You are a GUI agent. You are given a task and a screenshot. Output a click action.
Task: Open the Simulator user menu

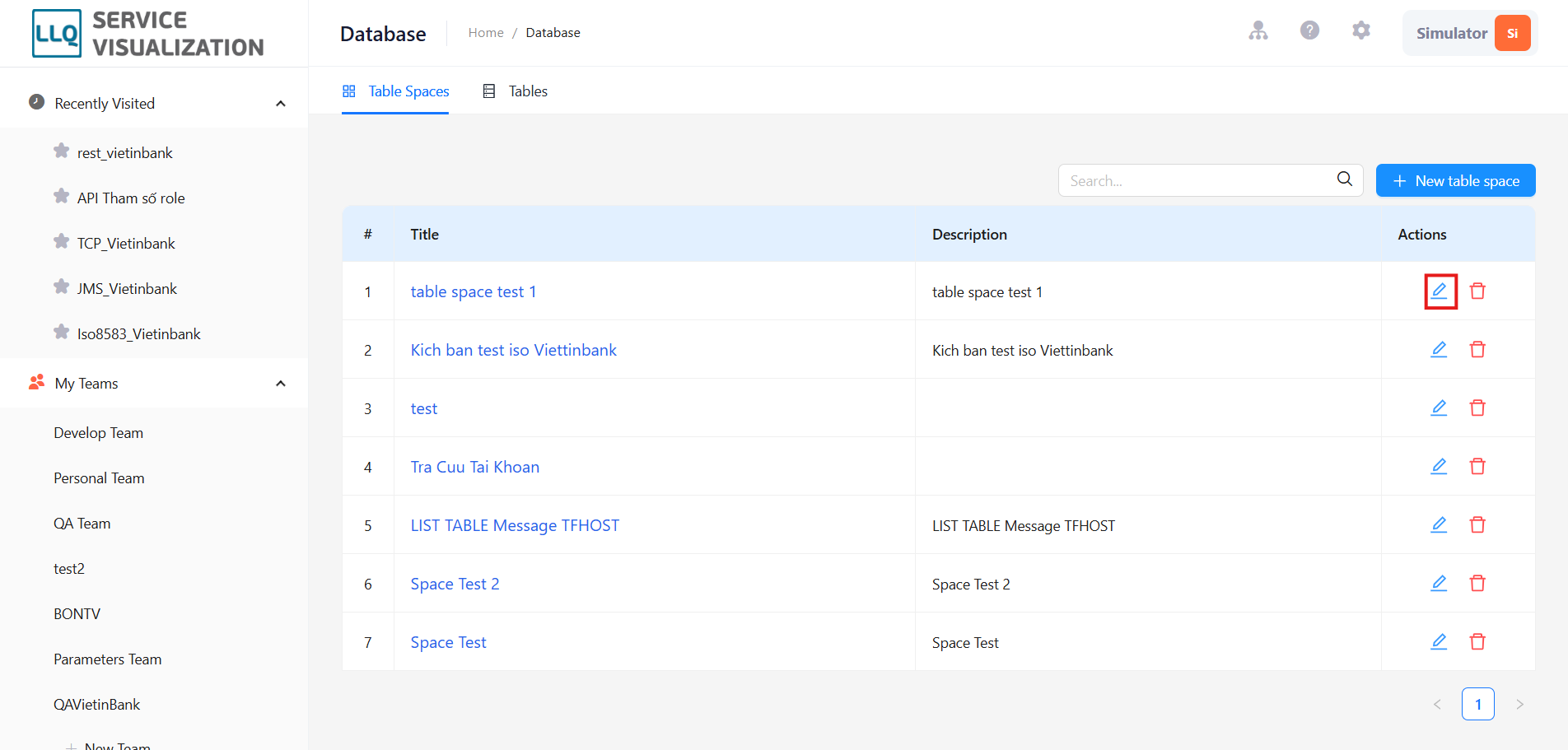coord(1470,33)
